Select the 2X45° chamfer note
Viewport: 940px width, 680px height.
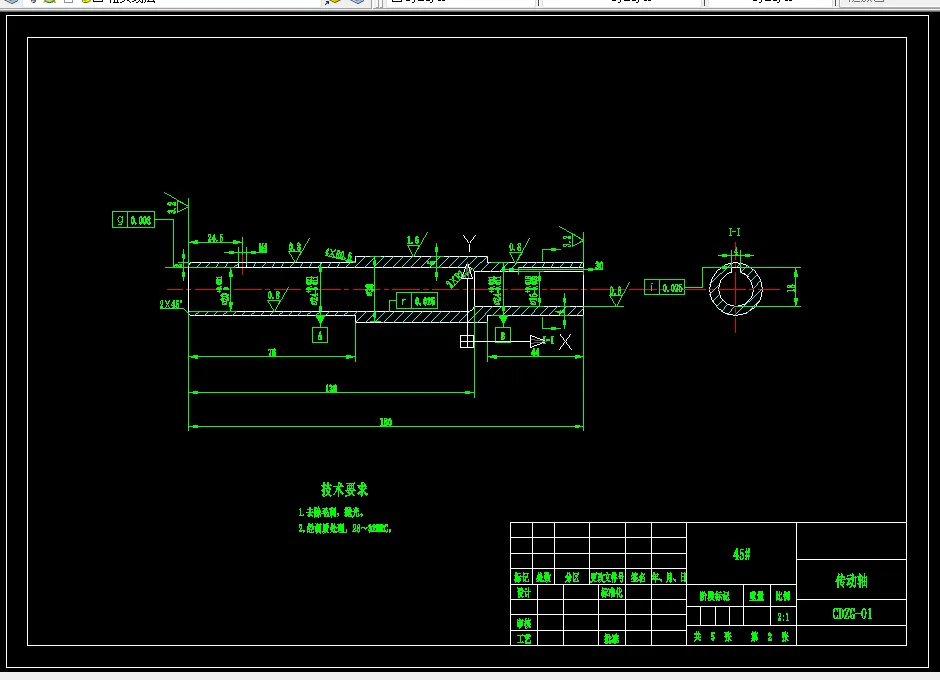point(171,305)
